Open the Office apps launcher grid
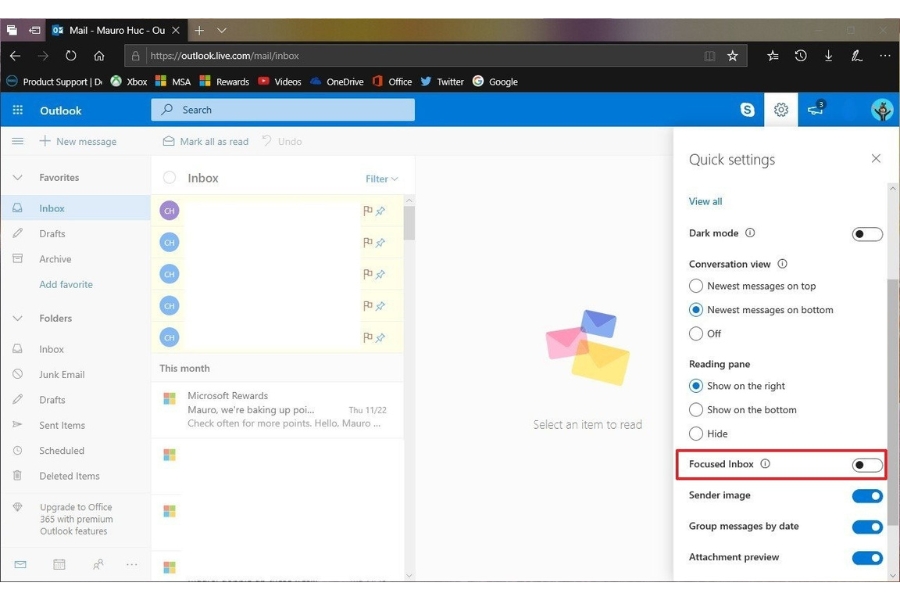900x600 pixels. tap(17, 110)
